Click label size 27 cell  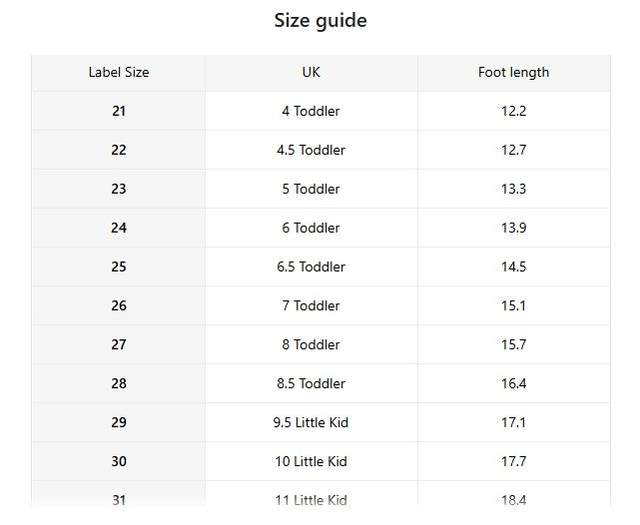tap(119, 345)
